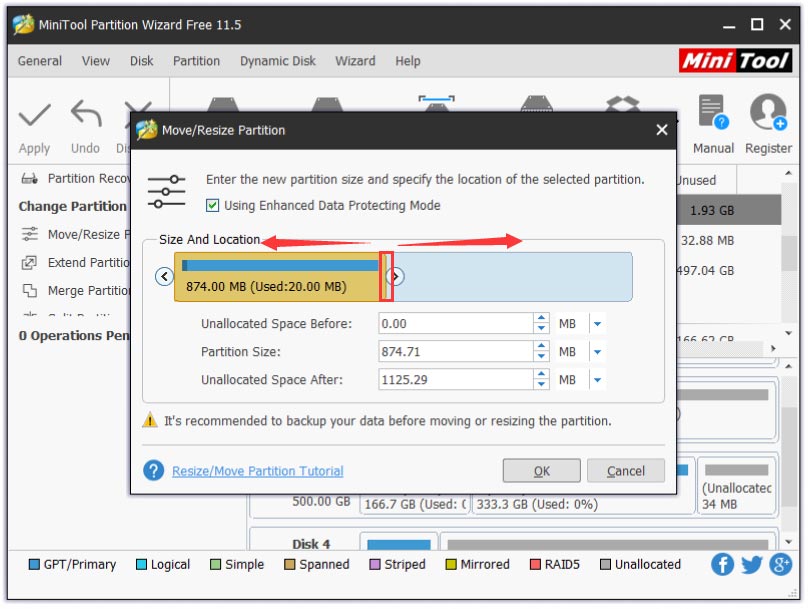
Task: Open unit dropdown for Unallocated Space After
Action: click(597, 380)
